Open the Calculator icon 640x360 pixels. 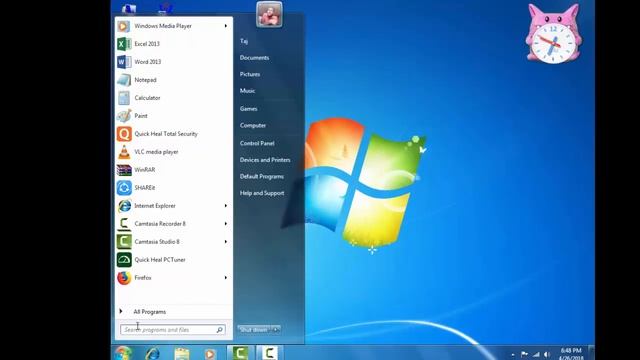point(124,98)
